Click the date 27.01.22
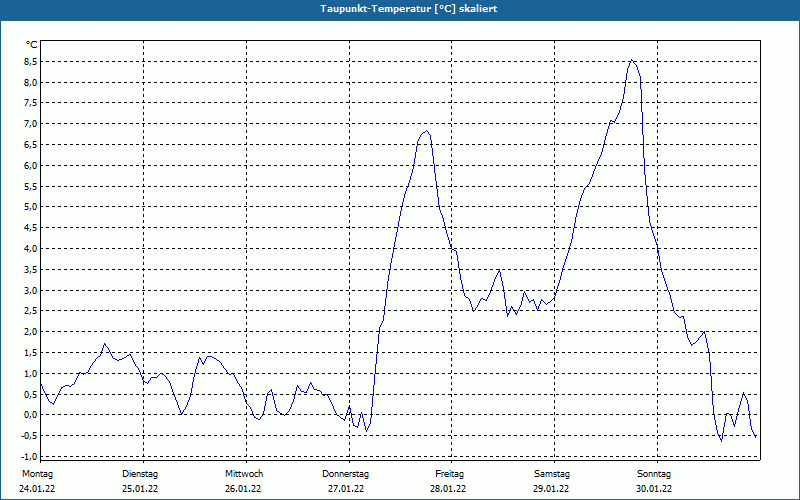The height and width of the screenshot is (500, 800). (x=346, y=489)
